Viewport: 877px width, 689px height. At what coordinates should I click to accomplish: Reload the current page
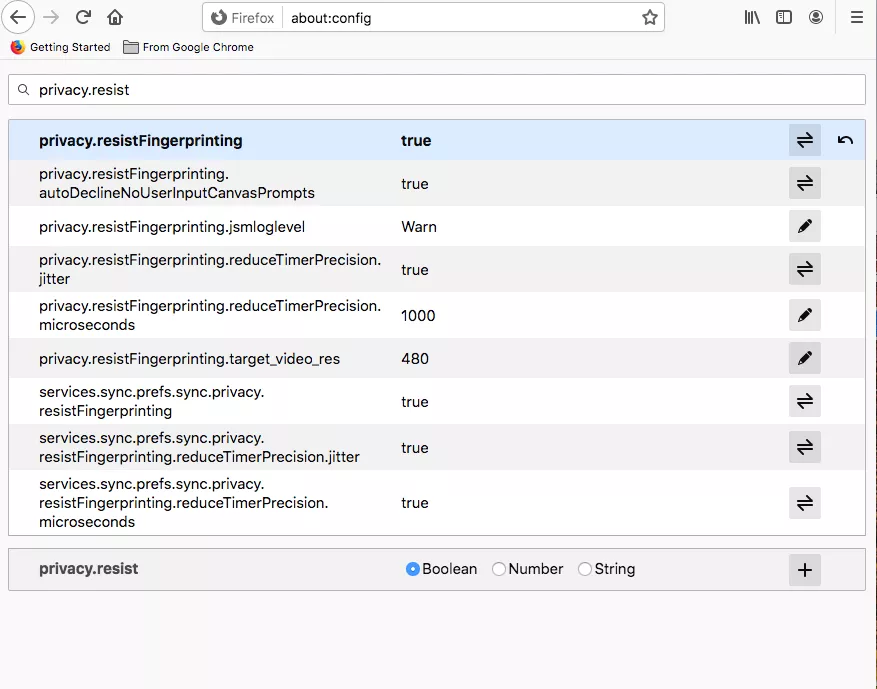pos(84,17)
